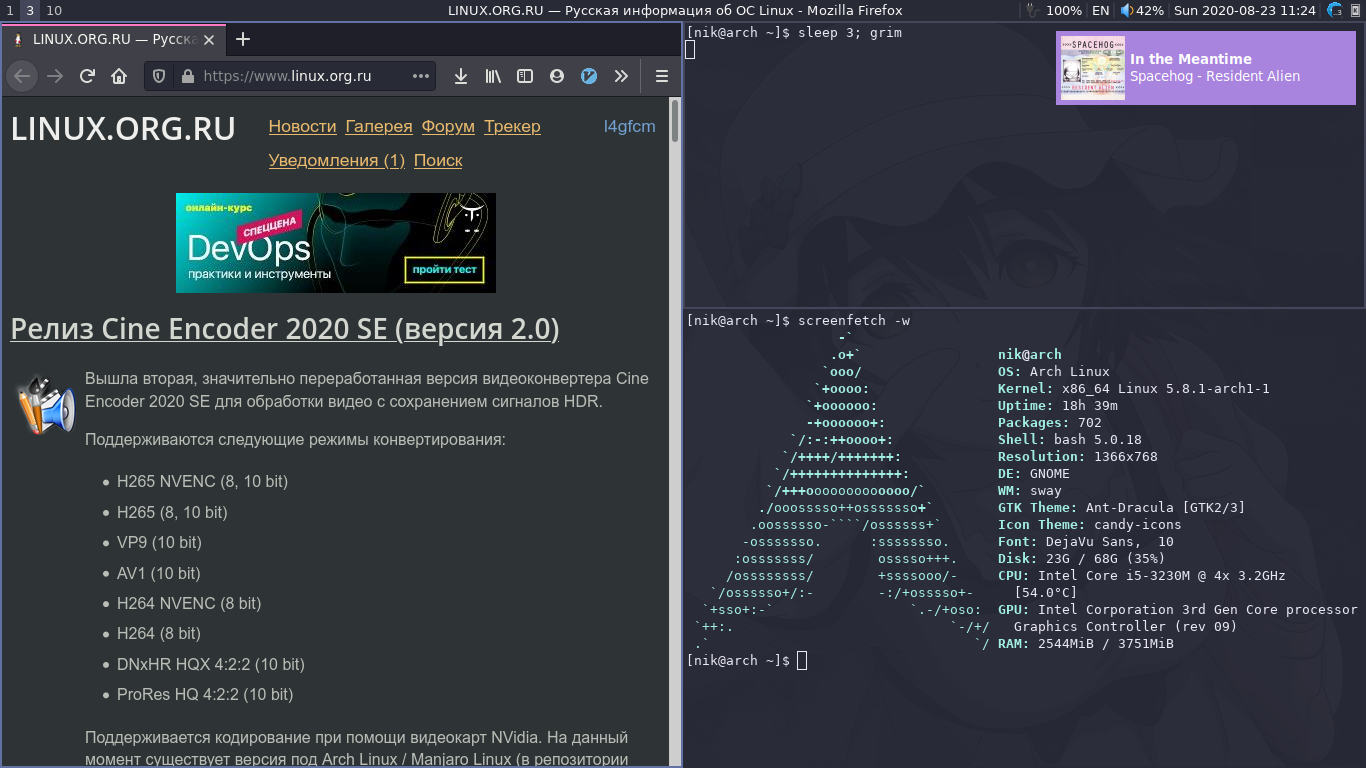The height and width of the screenshot is (768, 1366).
Task: Open the Трекер link
Action: click(x=512, y=126)
